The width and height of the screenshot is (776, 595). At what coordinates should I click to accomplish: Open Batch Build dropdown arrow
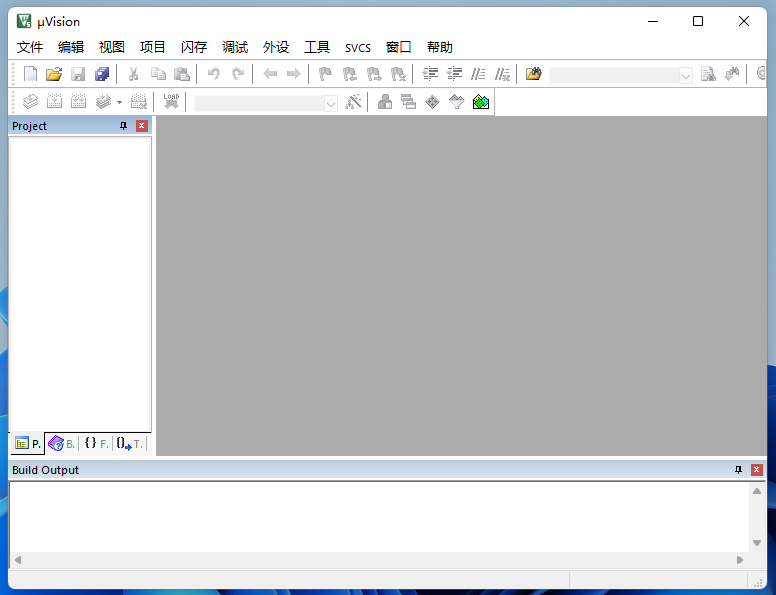pyautogui.click(x=119, y=102)
